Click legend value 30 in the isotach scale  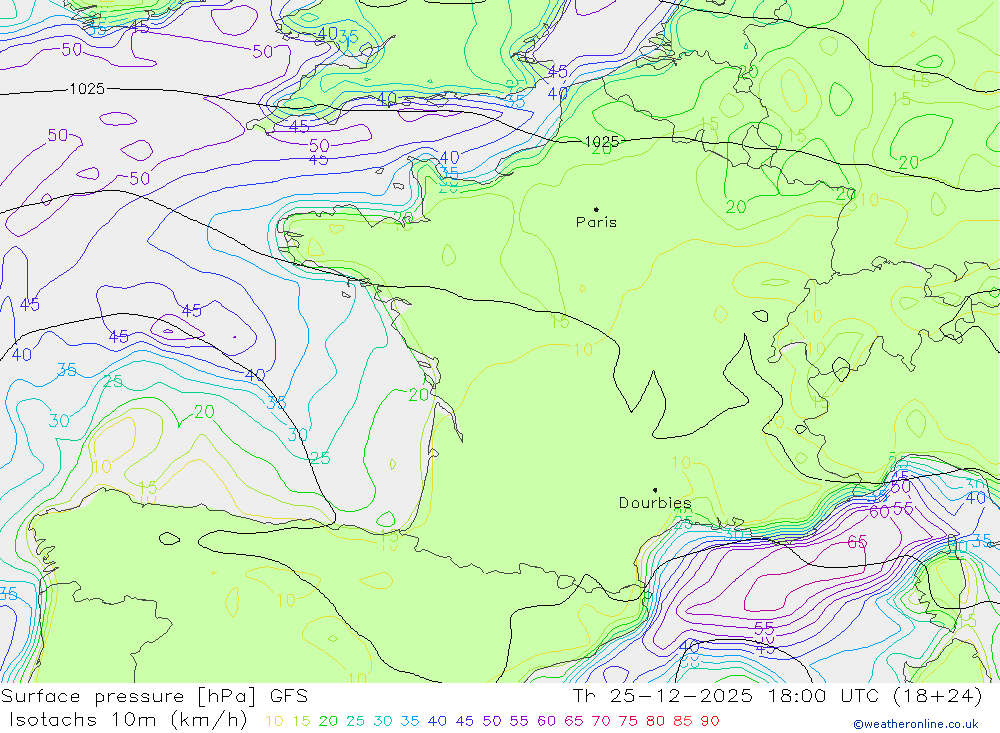click(x=383, y=721)
